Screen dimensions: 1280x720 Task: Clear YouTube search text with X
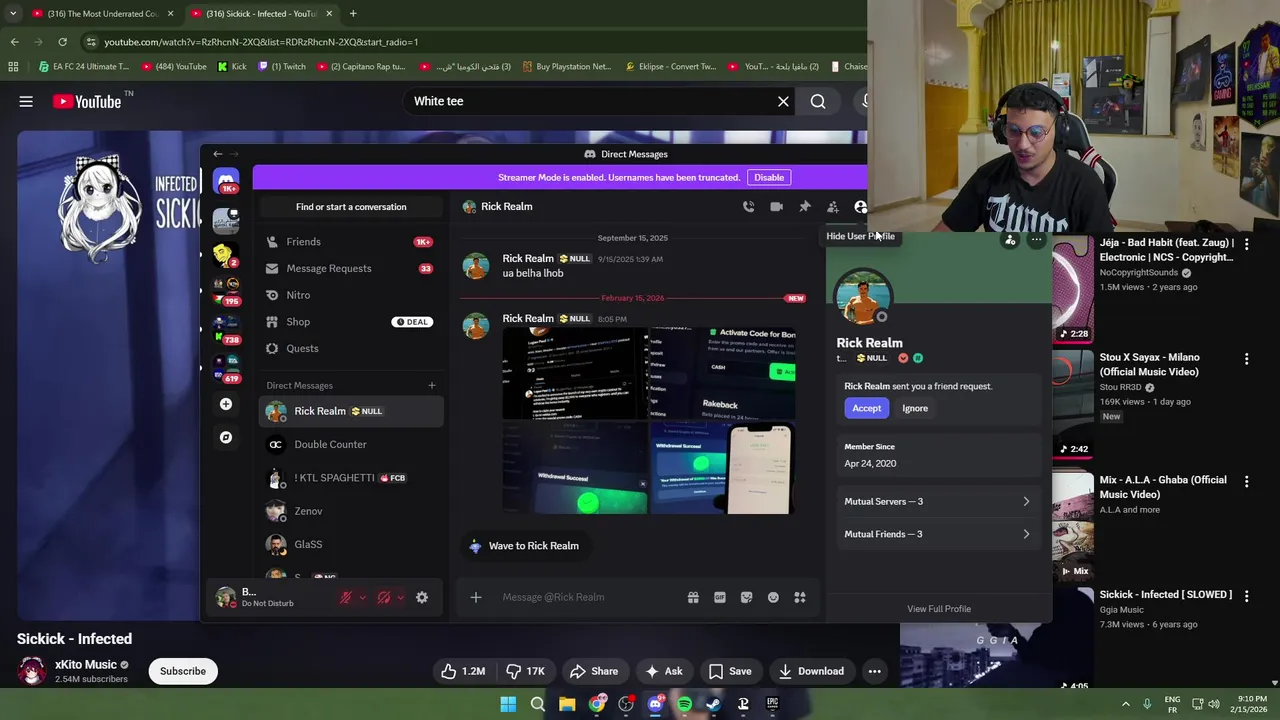click(783, 101)
